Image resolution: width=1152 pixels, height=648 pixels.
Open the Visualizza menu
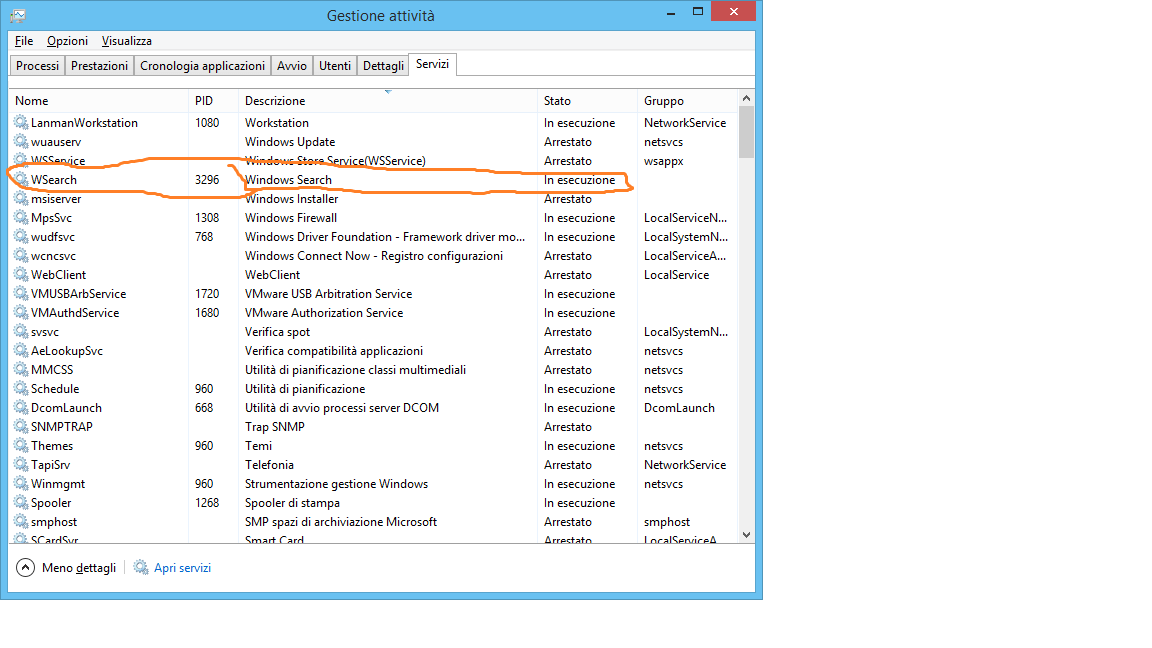[126, 41]
